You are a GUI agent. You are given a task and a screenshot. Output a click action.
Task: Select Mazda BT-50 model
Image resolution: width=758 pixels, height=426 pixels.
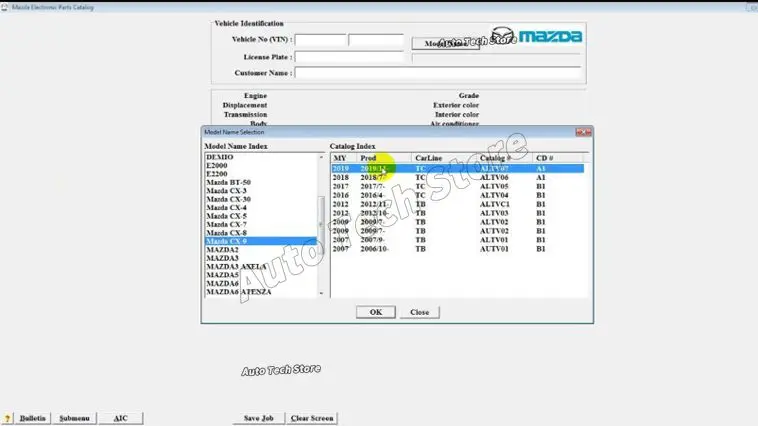pos(228,182)
